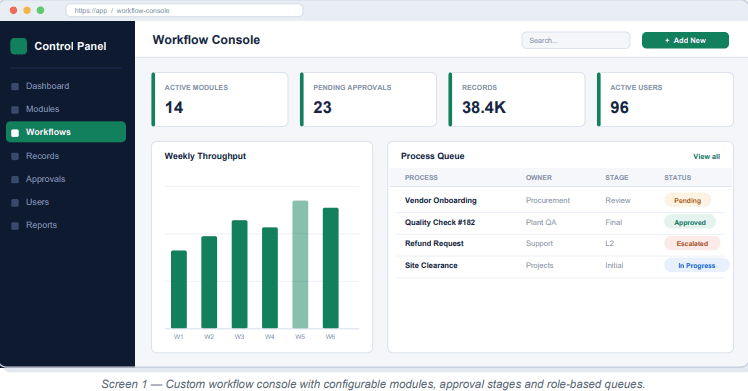The image size is (748, 391).
Task: Click the square icon beside Reports
Action: click(15, 226)
